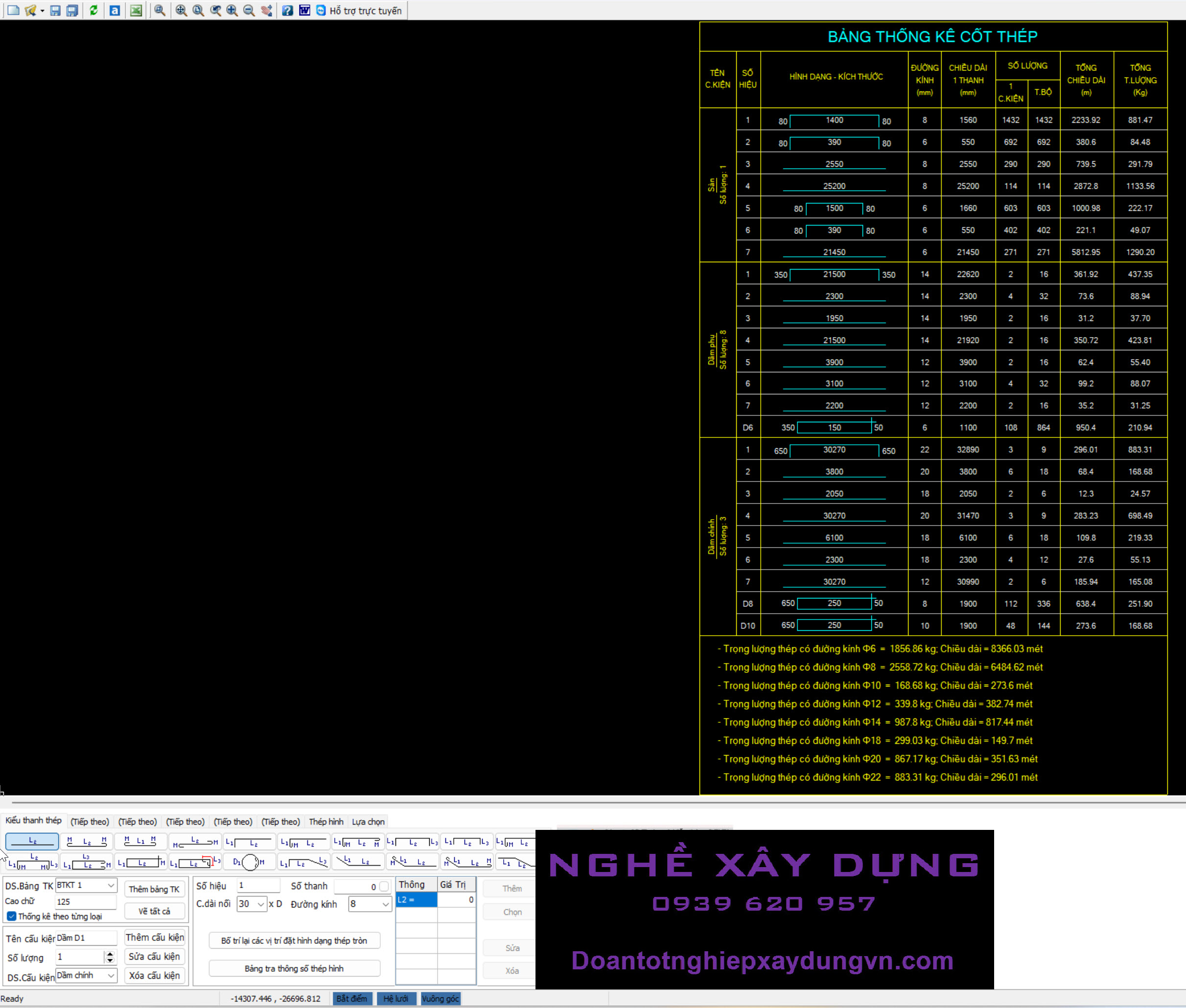Open the Đường kính diameter dropdown

385,904
